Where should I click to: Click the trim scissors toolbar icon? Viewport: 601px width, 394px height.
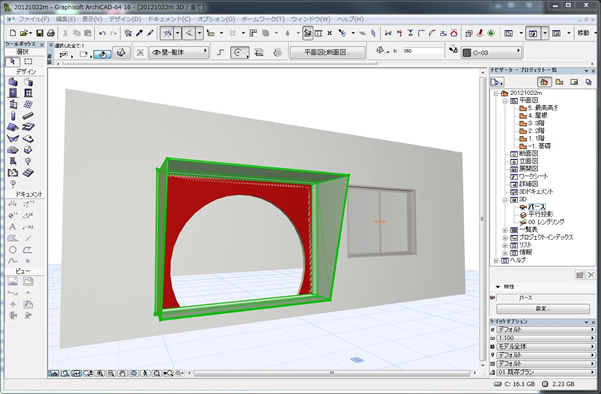coord(388,33)
